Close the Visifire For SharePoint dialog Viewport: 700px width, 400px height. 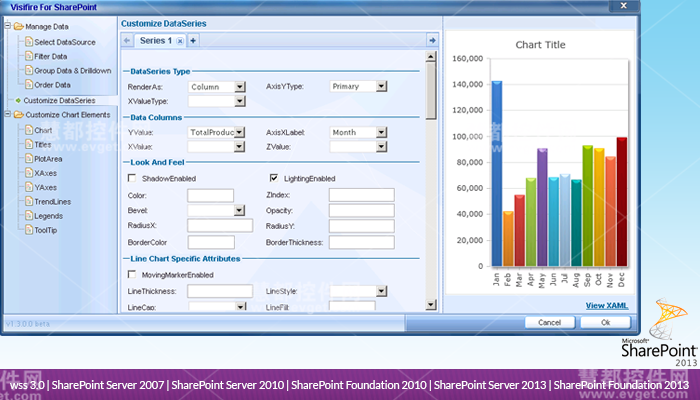[624, 6]
